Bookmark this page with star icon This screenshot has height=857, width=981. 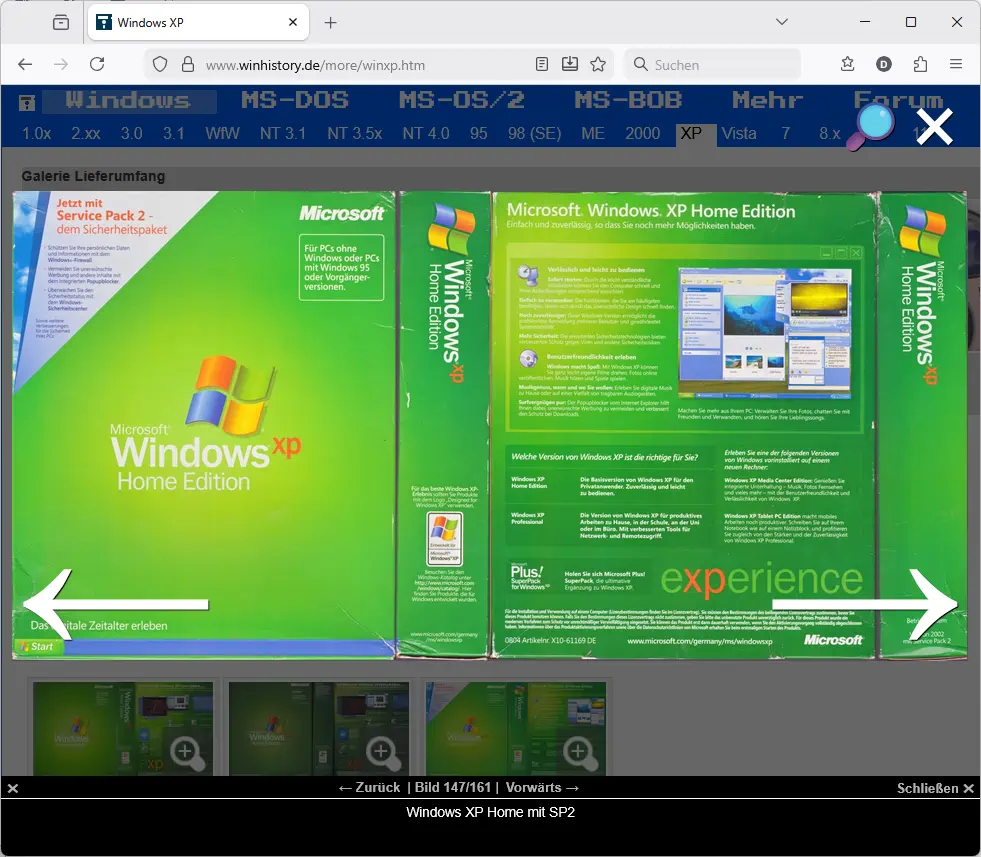point(598,64)
